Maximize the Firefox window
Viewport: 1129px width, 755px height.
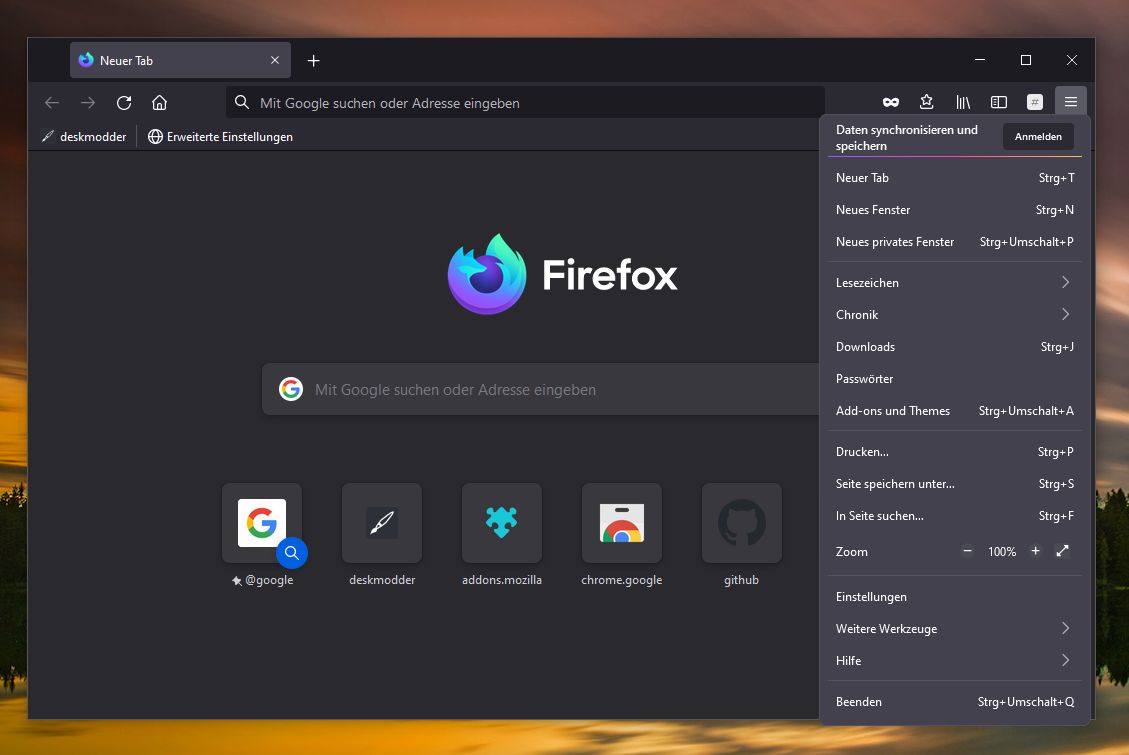point(1026,60)
